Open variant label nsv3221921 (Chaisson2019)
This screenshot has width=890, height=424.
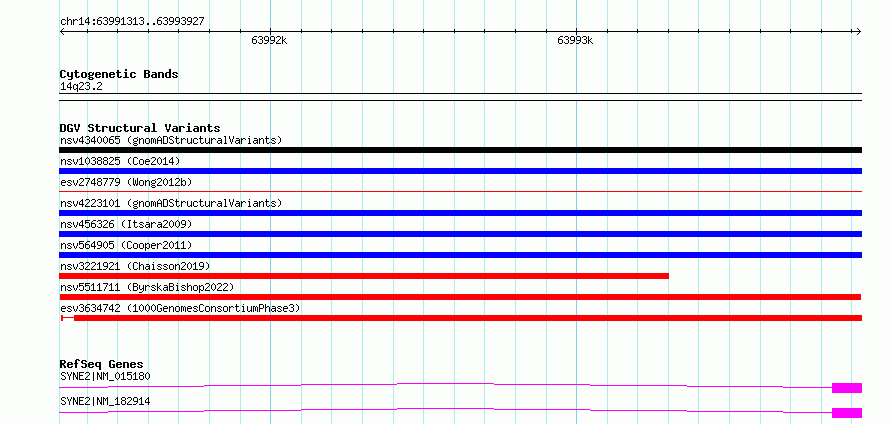[x=135, y=266]
